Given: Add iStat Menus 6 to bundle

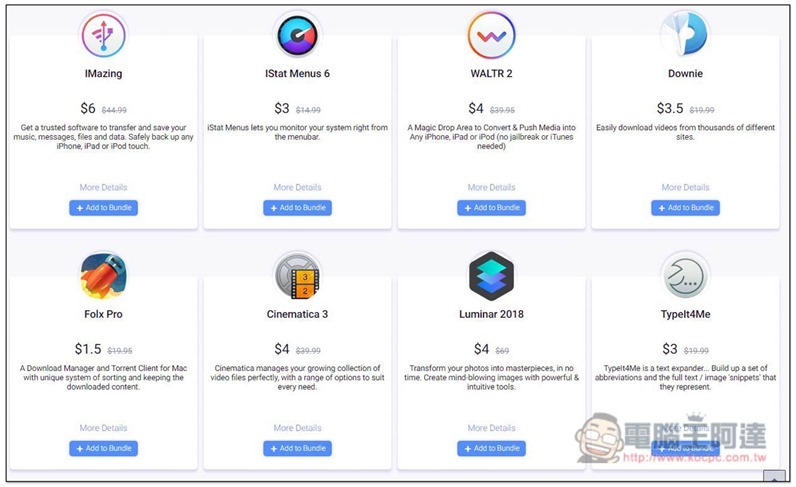Looking at the screenshot, I should click(x=297, y=208).
